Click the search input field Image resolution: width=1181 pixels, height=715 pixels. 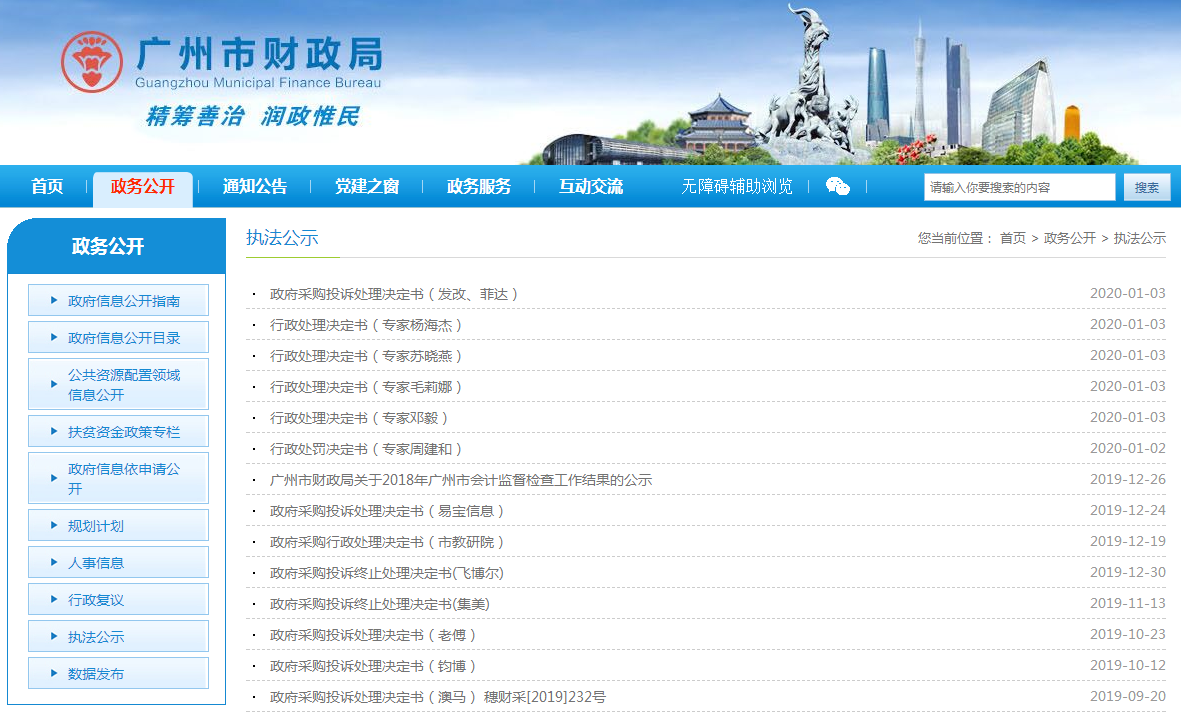click(1018, 187)
